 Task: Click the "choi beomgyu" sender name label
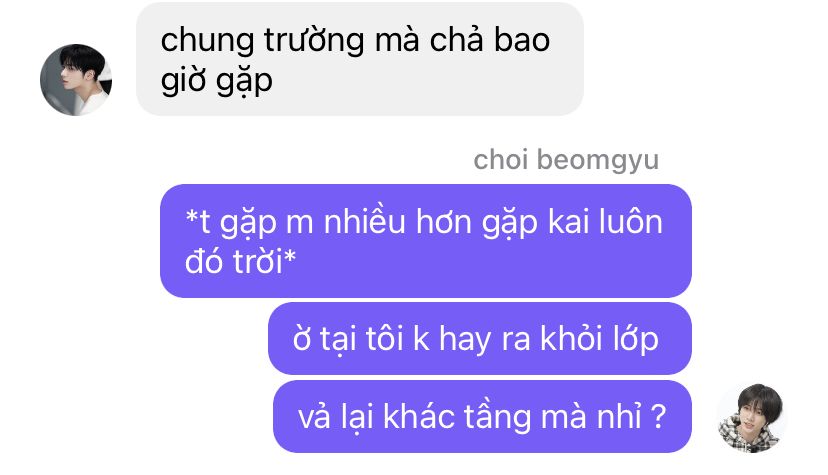566,159
